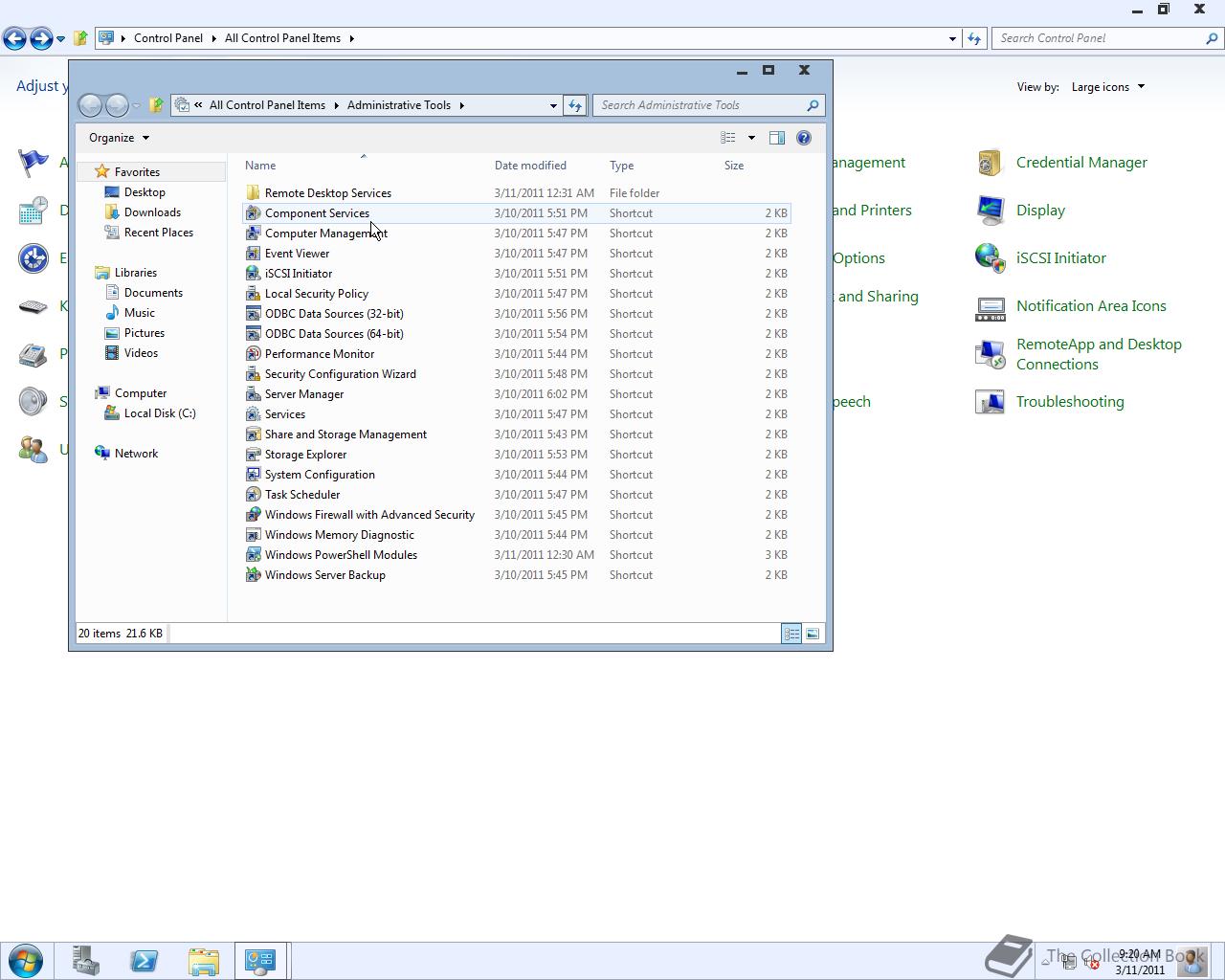1225x980 pixels.
Task: Click Administrative Tools breadcrumb segment
Action: point(398,105)
